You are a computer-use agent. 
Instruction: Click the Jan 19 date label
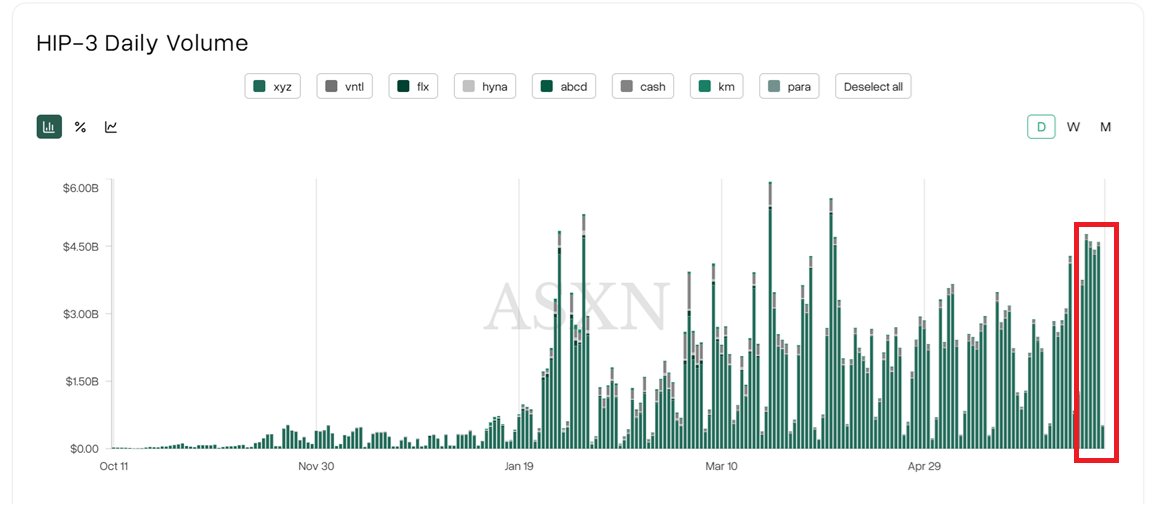518,466
